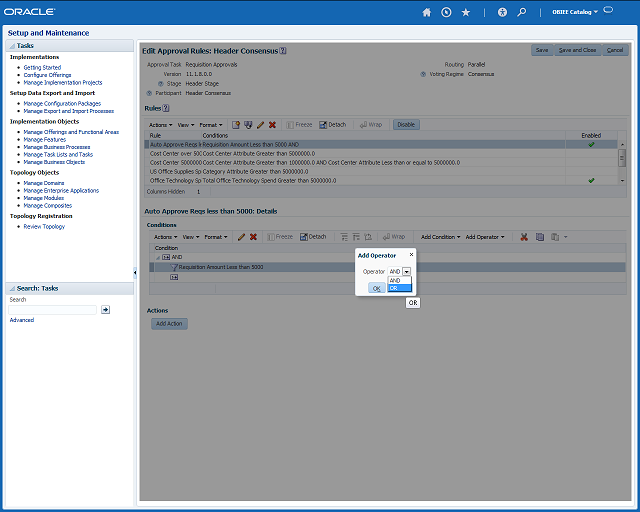Open the Paste options arrow in Conditions toolbar
The image size is (640, 512).
[566, 237]
